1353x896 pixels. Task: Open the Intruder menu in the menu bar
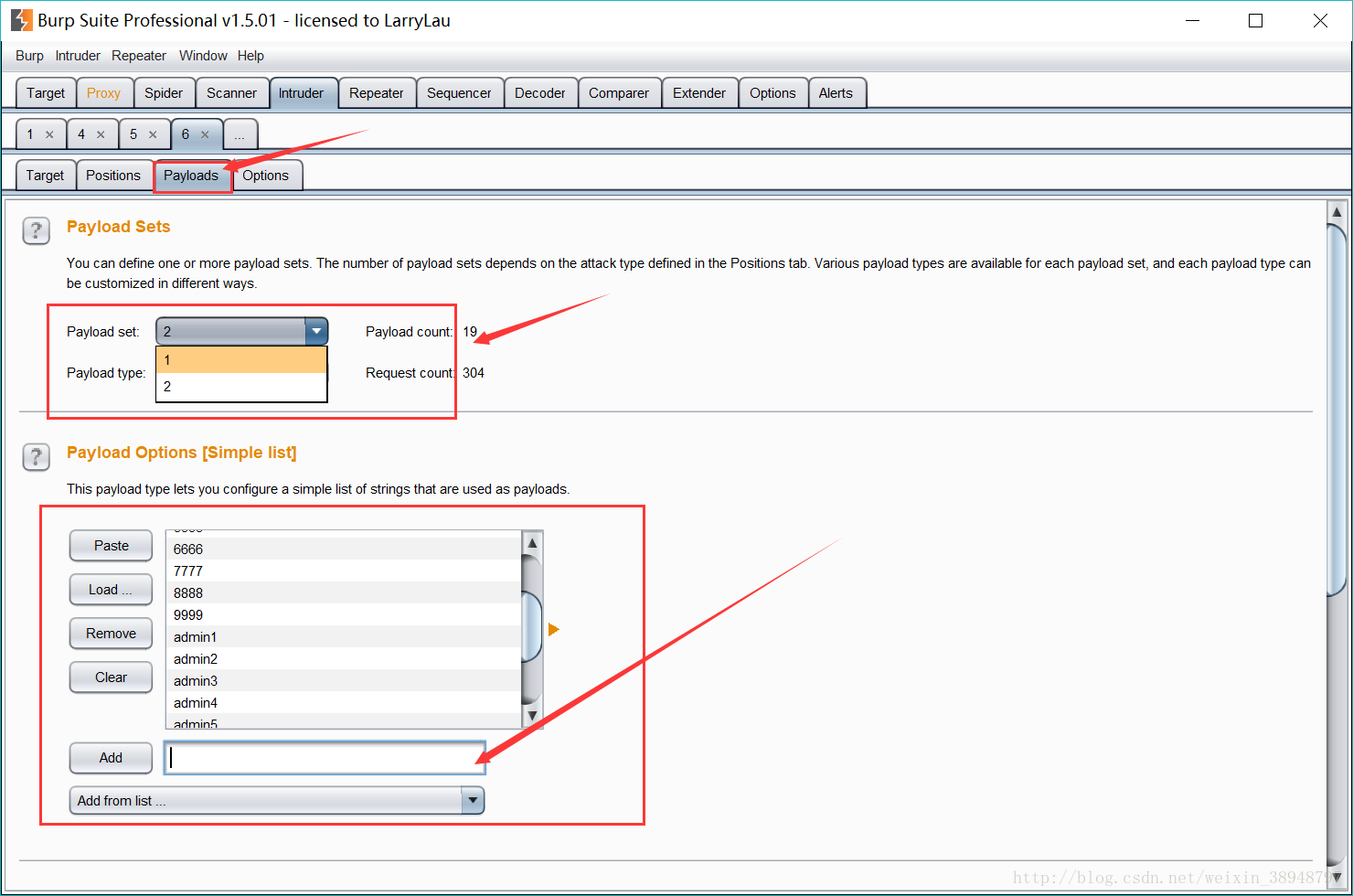pyautogui.click(x=78, y=56)
